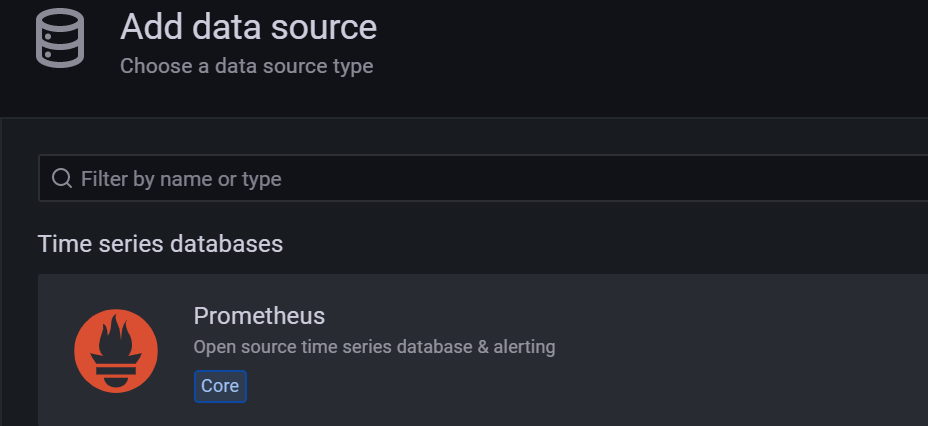Focus the Filter by name or type field
The height and width of the screenshot is (426, 928).
[x=480, y=179]
